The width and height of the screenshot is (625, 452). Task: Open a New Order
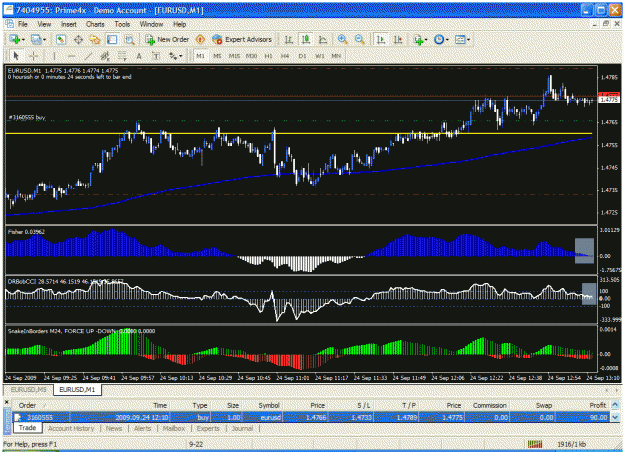pos(167,39)
